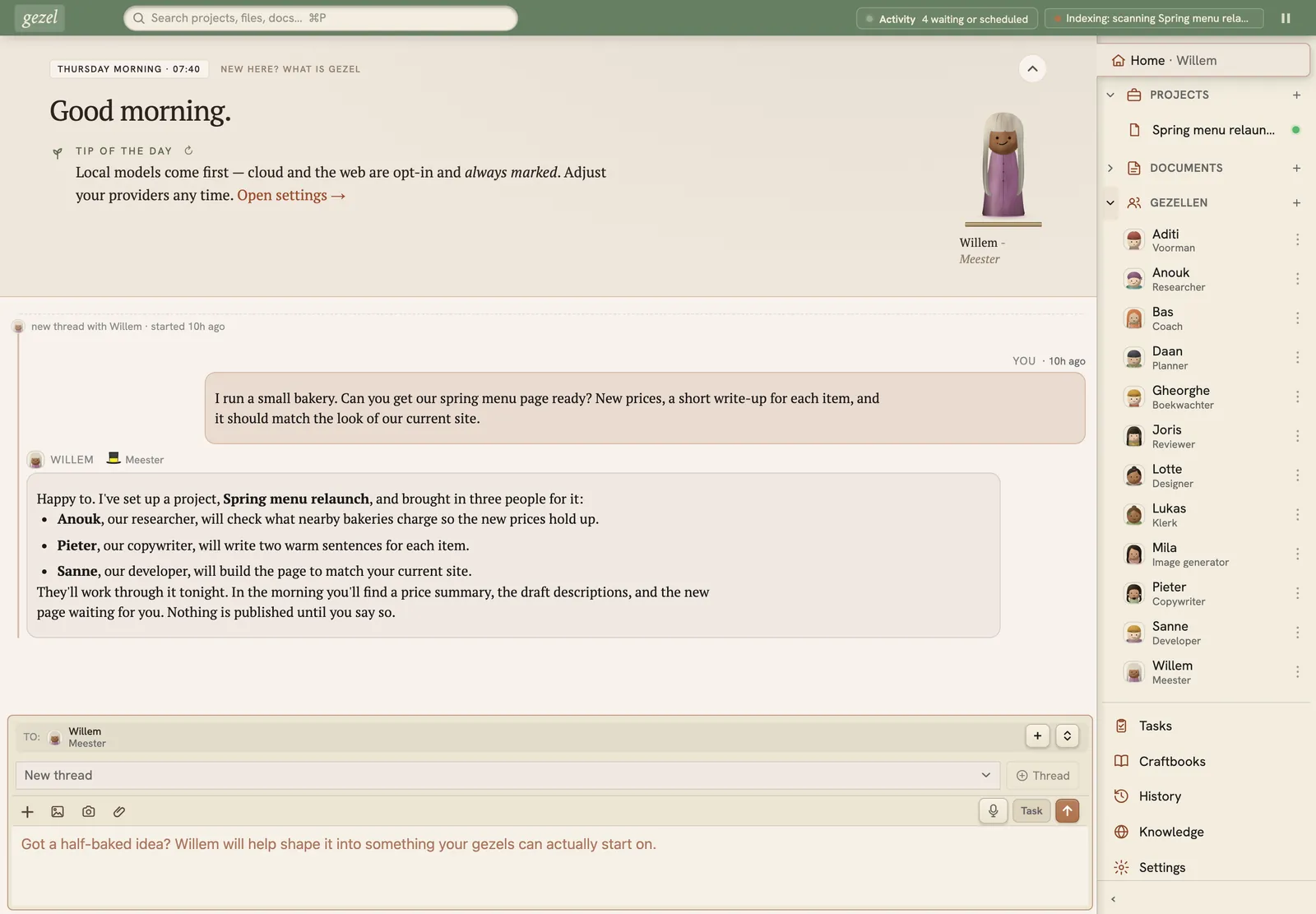This screenshot has width=1316, height=914.
Task: Click the microphone dictation icon
Action: (x=993, y=811)
